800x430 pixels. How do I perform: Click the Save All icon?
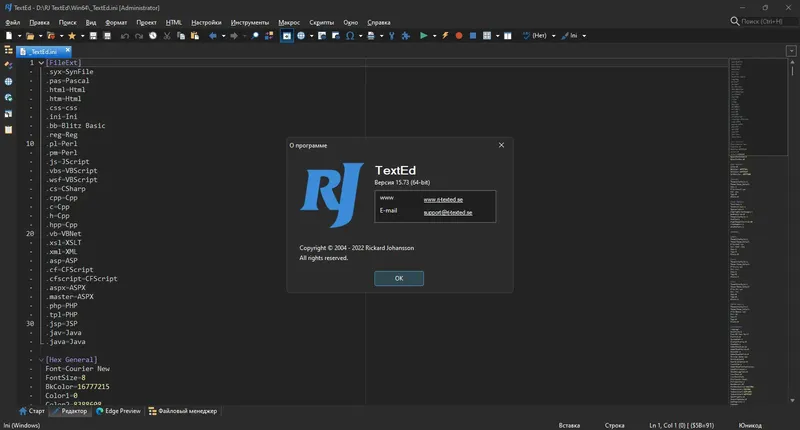click(x=107, y=36)
